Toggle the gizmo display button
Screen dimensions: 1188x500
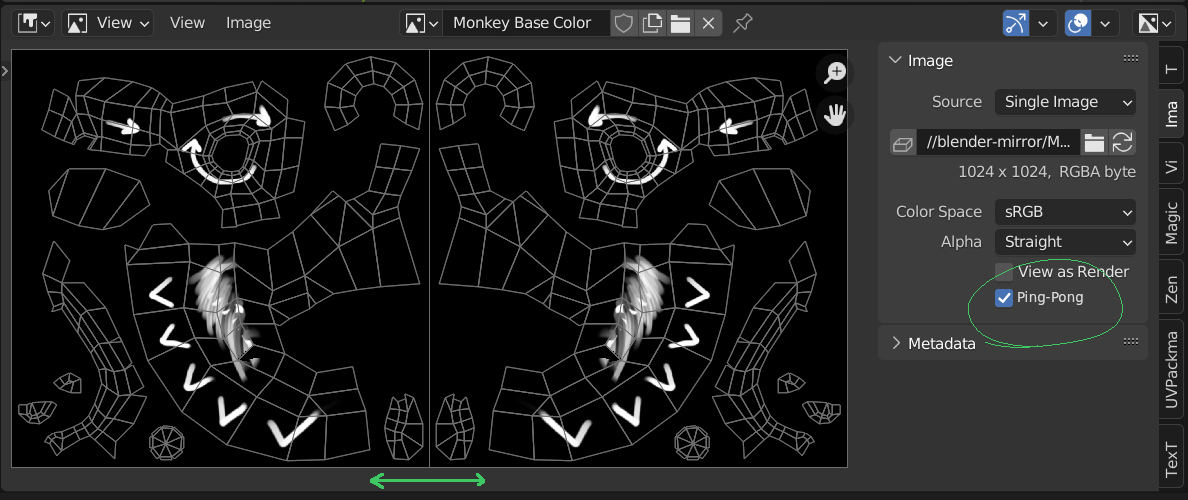[1015, 23]
